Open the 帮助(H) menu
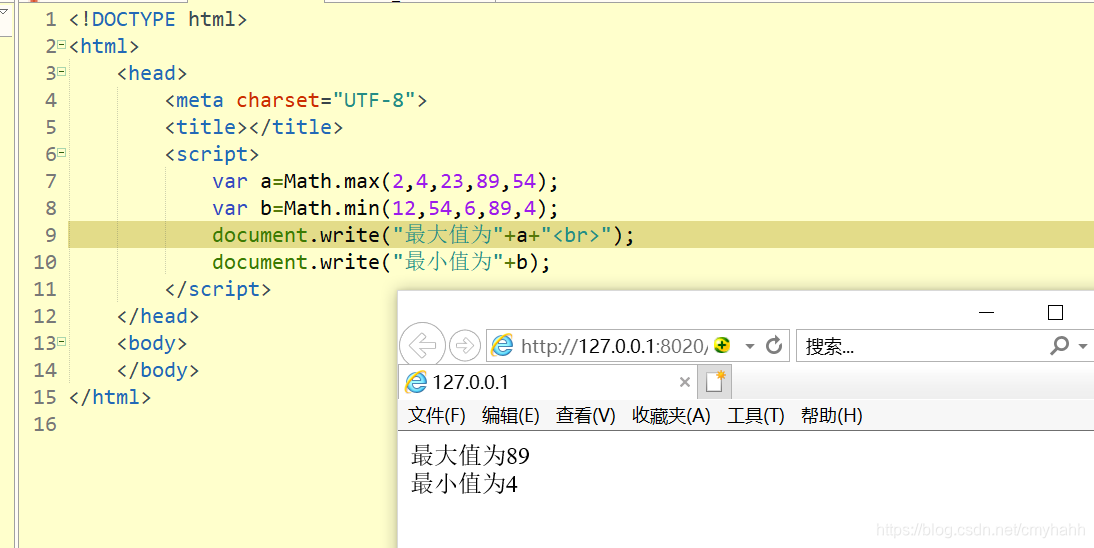 pos(832,416)
